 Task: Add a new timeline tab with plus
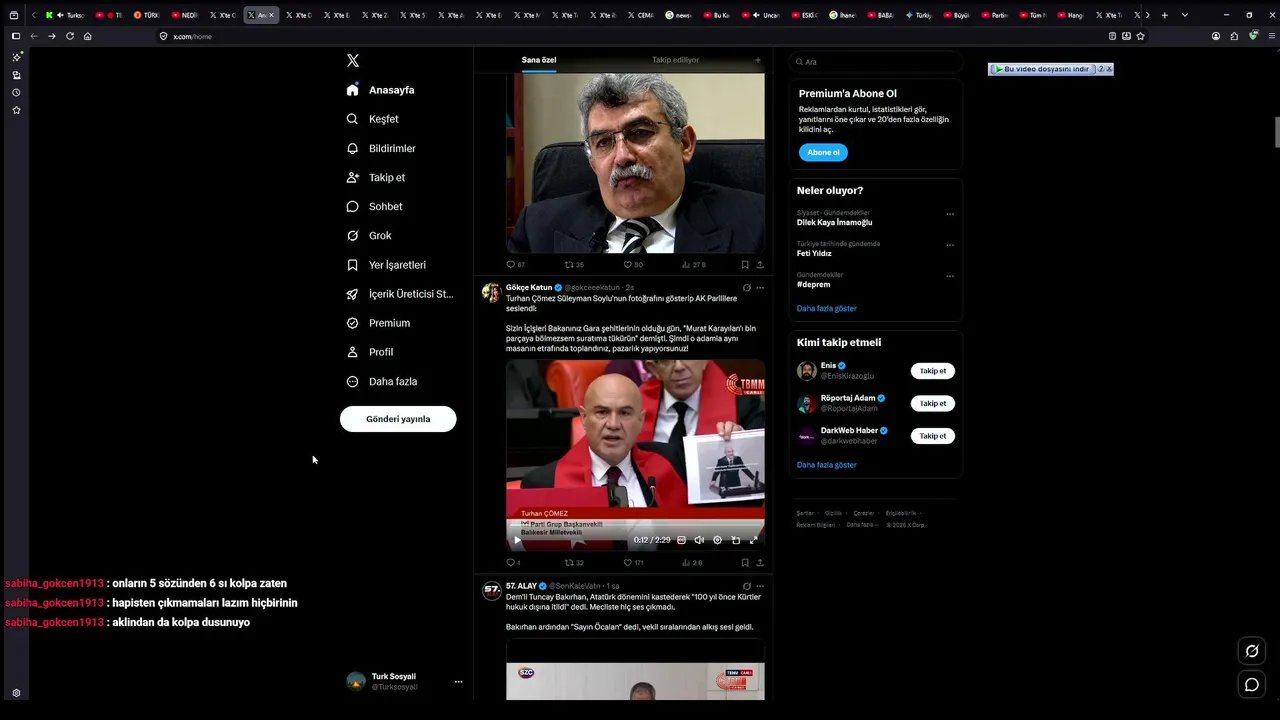757,60
